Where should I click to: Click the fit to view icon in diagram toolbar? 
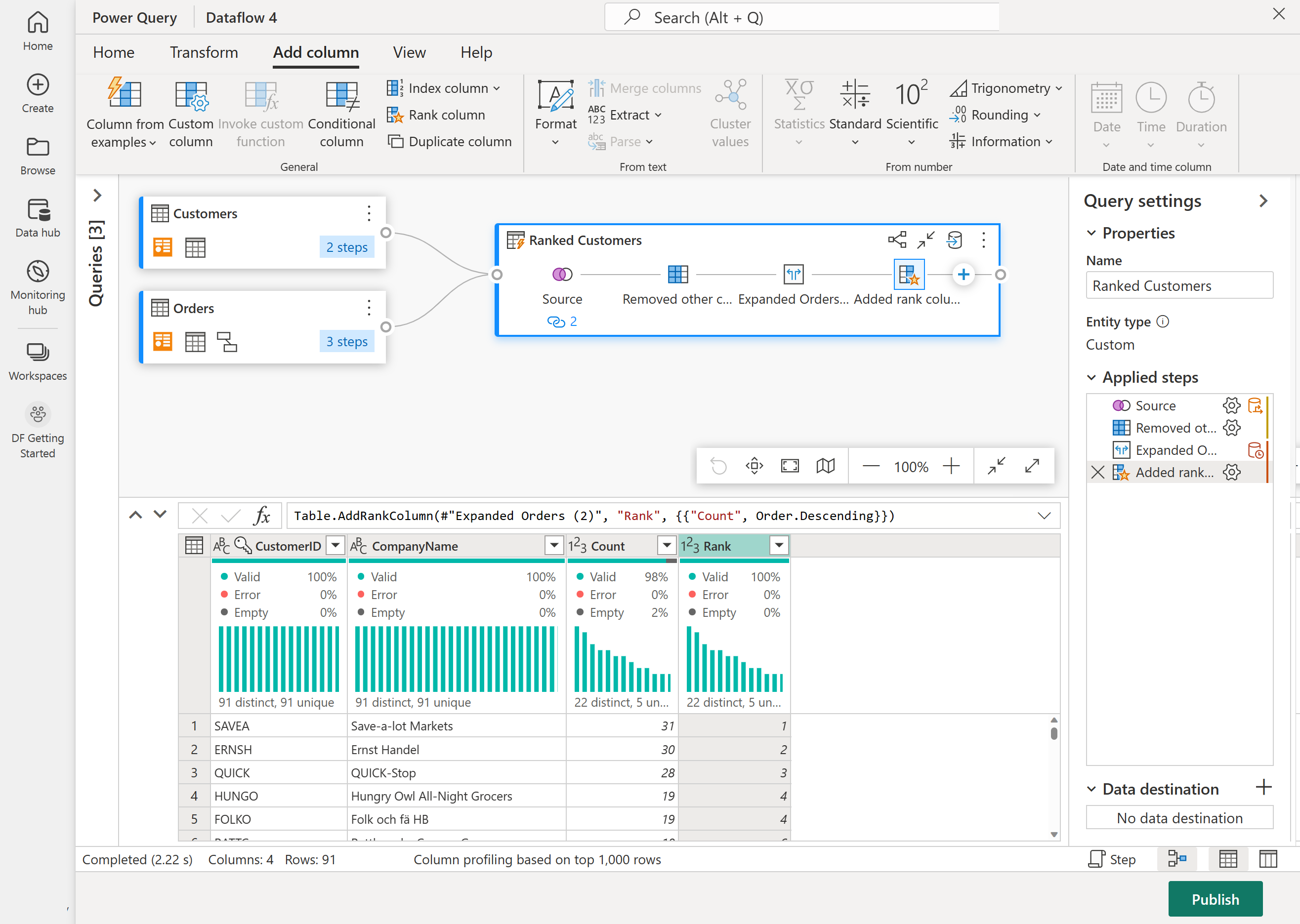(790, 466)
